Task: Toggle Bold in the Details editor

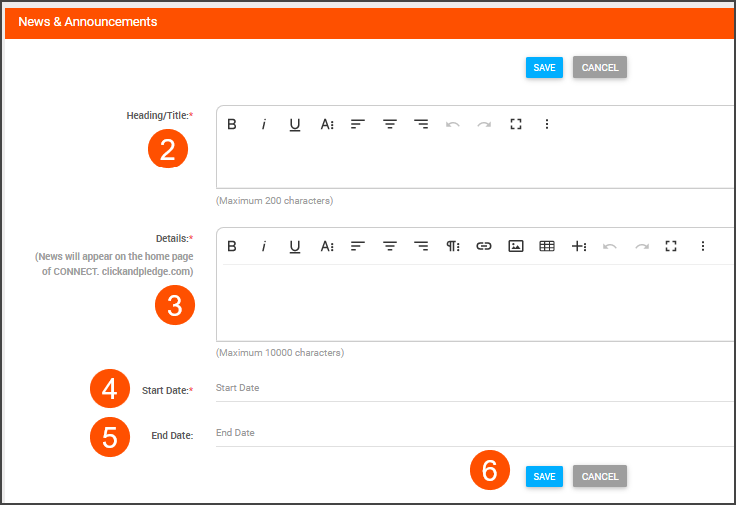Action: click(x=232, y=246)
